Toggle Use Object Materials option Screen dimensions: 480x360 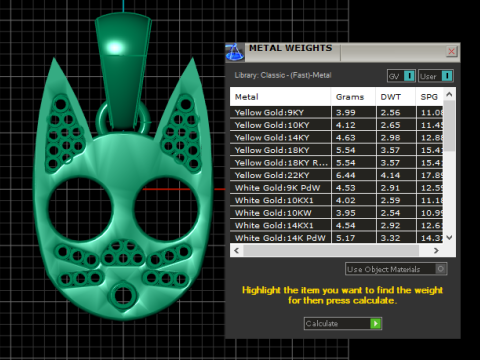coord(396,269)
